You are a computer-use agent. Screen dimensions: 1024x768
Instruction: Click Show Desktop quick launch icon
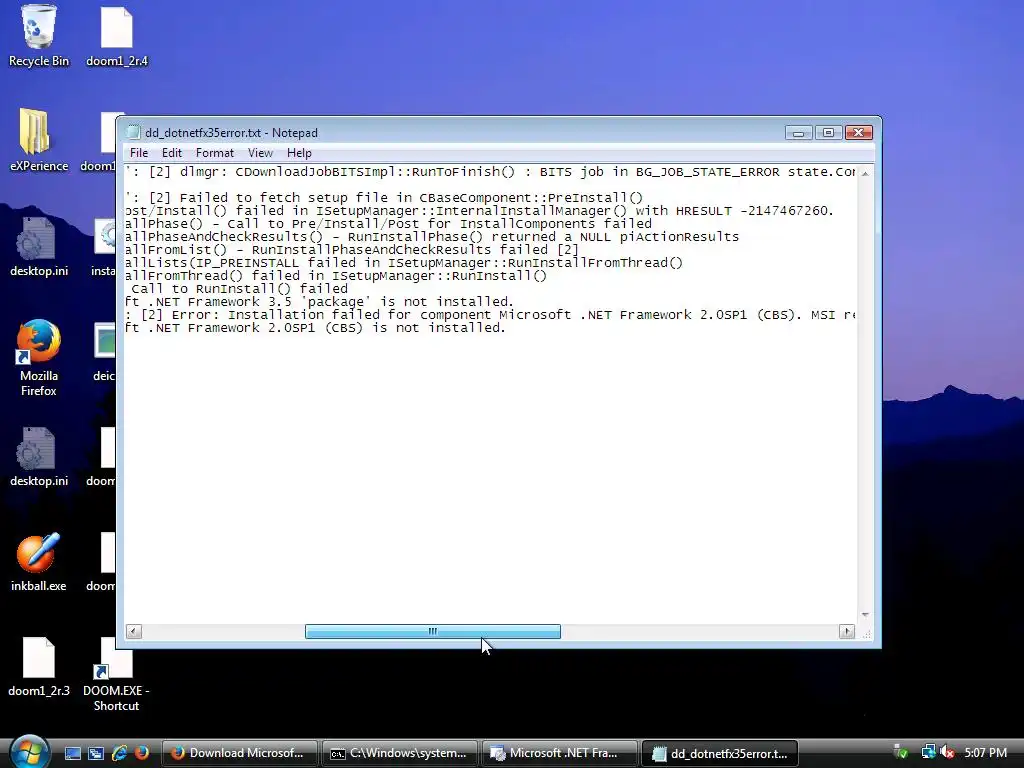[72, 753]
